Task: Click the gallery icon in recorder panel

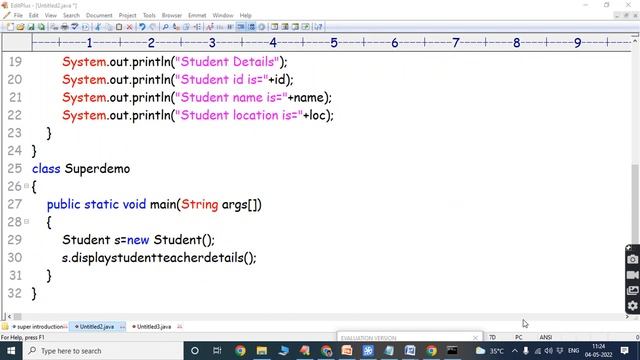Action: (x=632, y=291)
